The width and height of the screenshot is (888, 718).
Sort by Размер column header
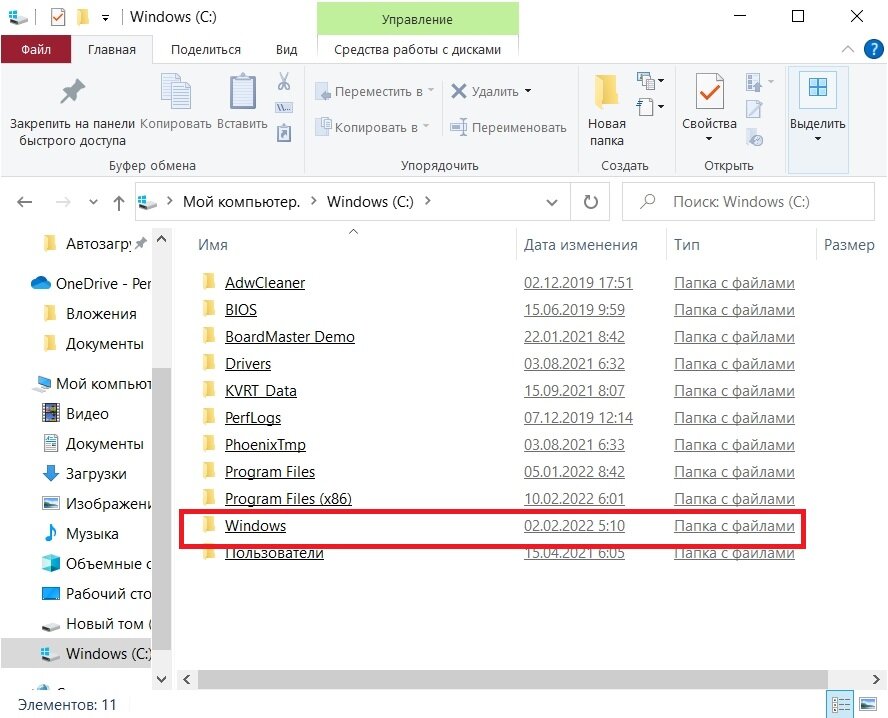[849, 245]
